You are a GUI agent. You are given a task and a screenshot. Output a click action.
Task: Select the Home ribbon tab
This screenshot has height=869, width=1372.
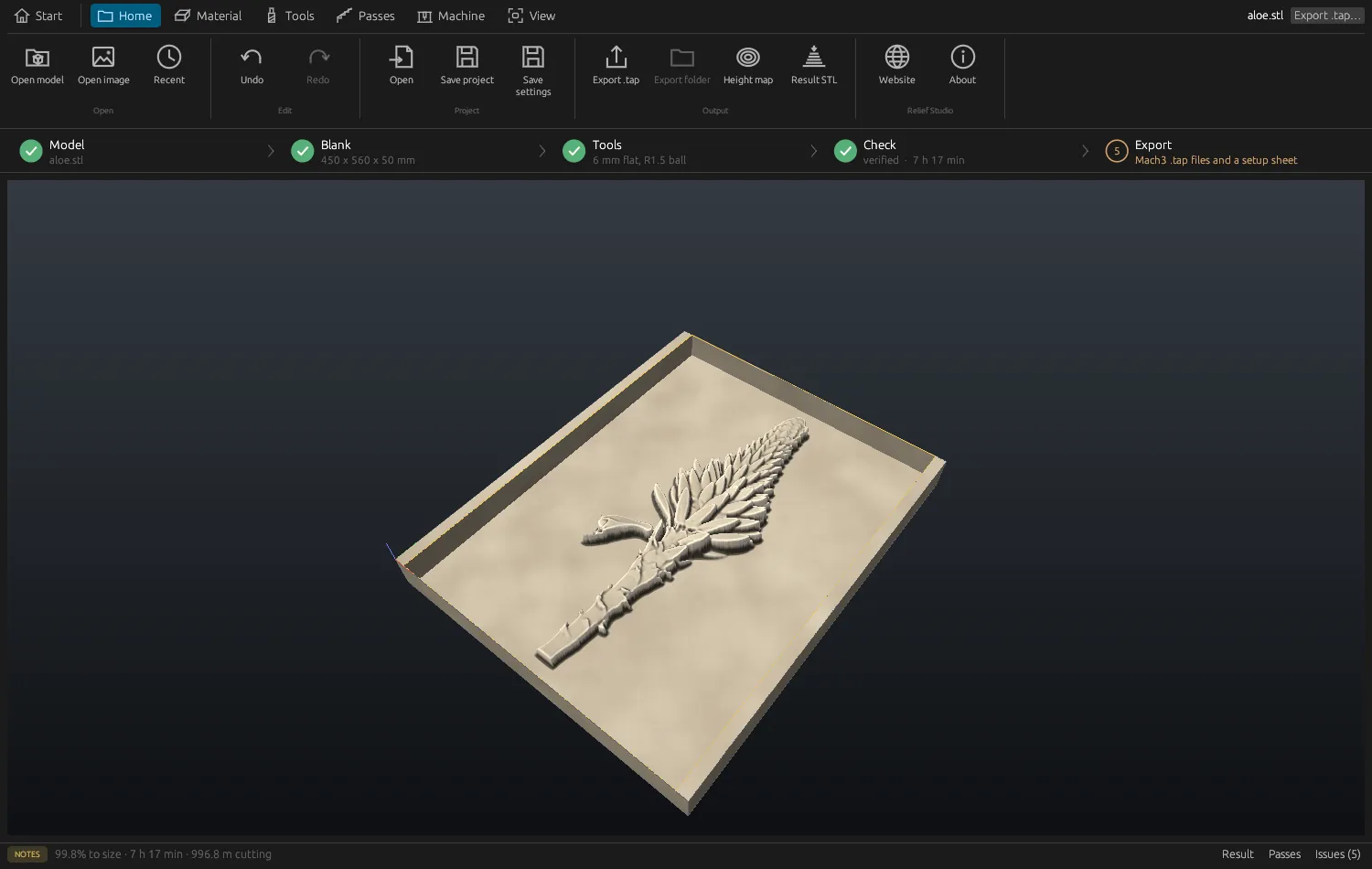point(125,16)
